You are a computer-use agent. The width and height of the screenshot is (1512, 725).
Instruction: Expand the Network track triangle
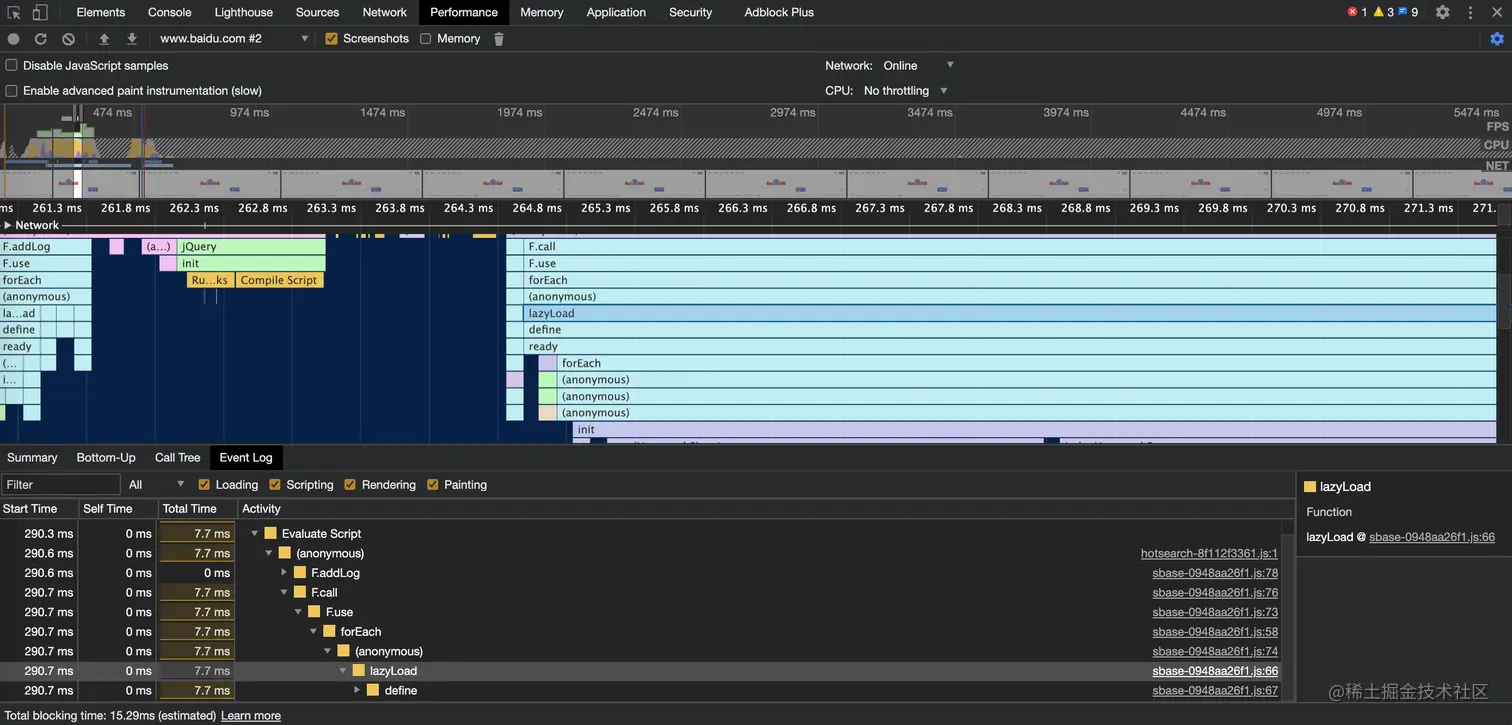(x=8, y=226)
